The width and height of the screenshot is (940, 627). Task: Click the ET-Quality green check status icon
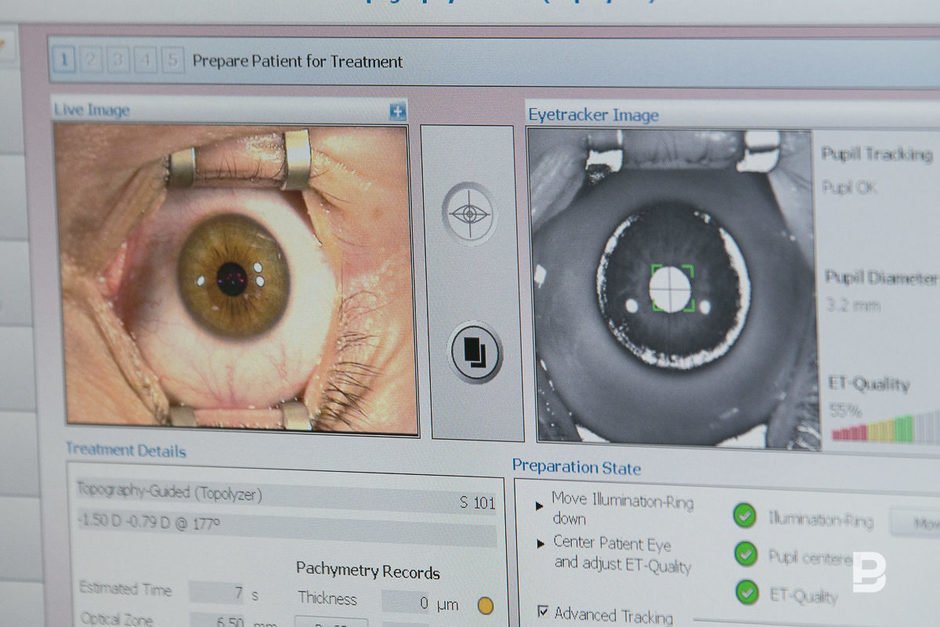coord(747,592)
